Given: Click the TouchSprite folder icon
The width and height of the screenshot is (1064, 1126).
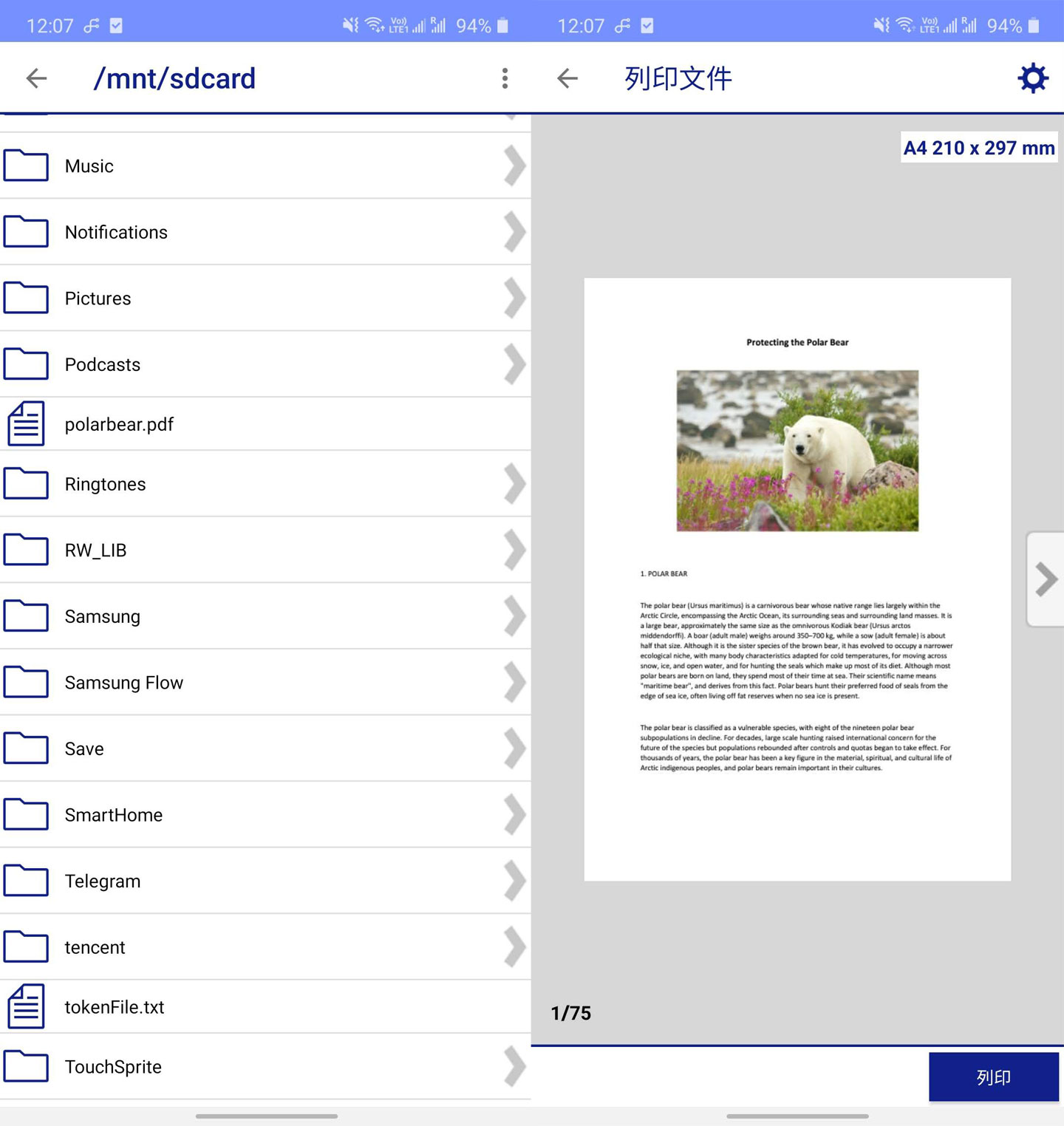Looking at the screenshot, I should tap(26, 1066).
